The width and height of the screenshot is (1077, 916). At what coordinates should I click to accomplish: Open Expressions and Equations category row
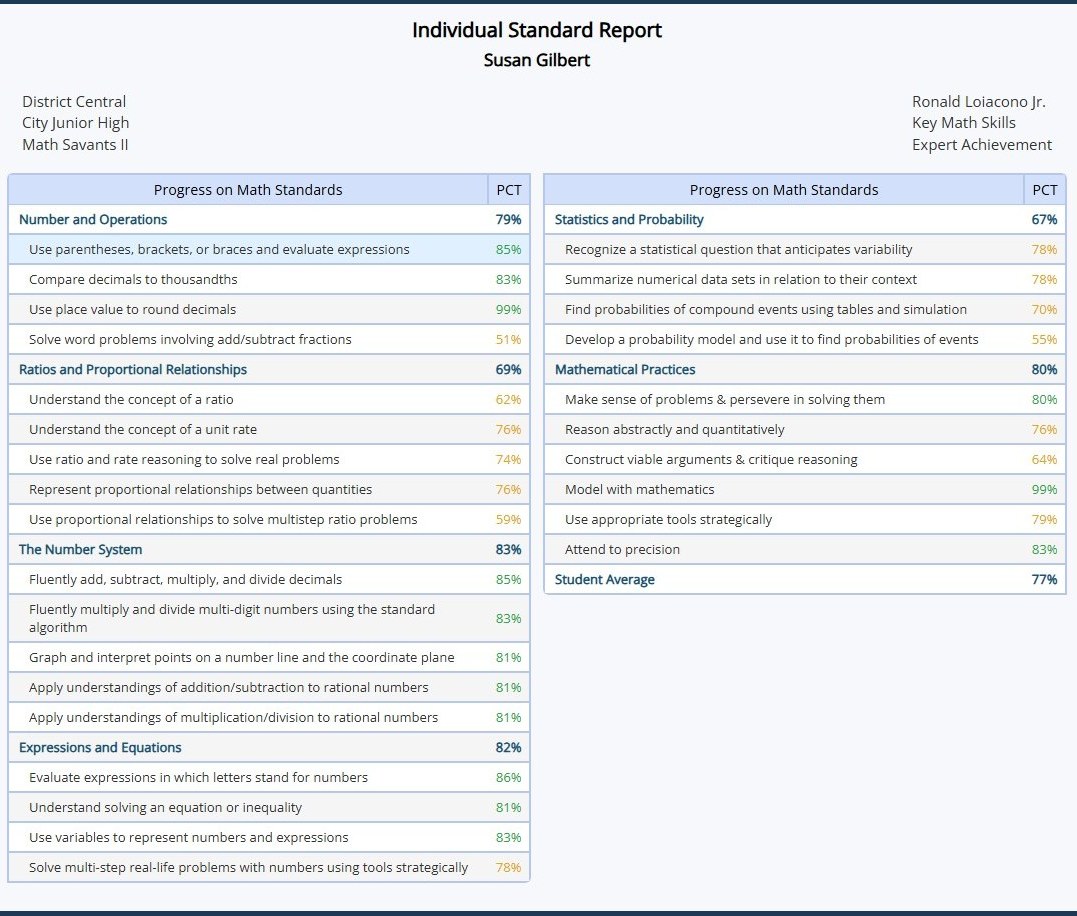pyautogui.click(x=269, y=747)
